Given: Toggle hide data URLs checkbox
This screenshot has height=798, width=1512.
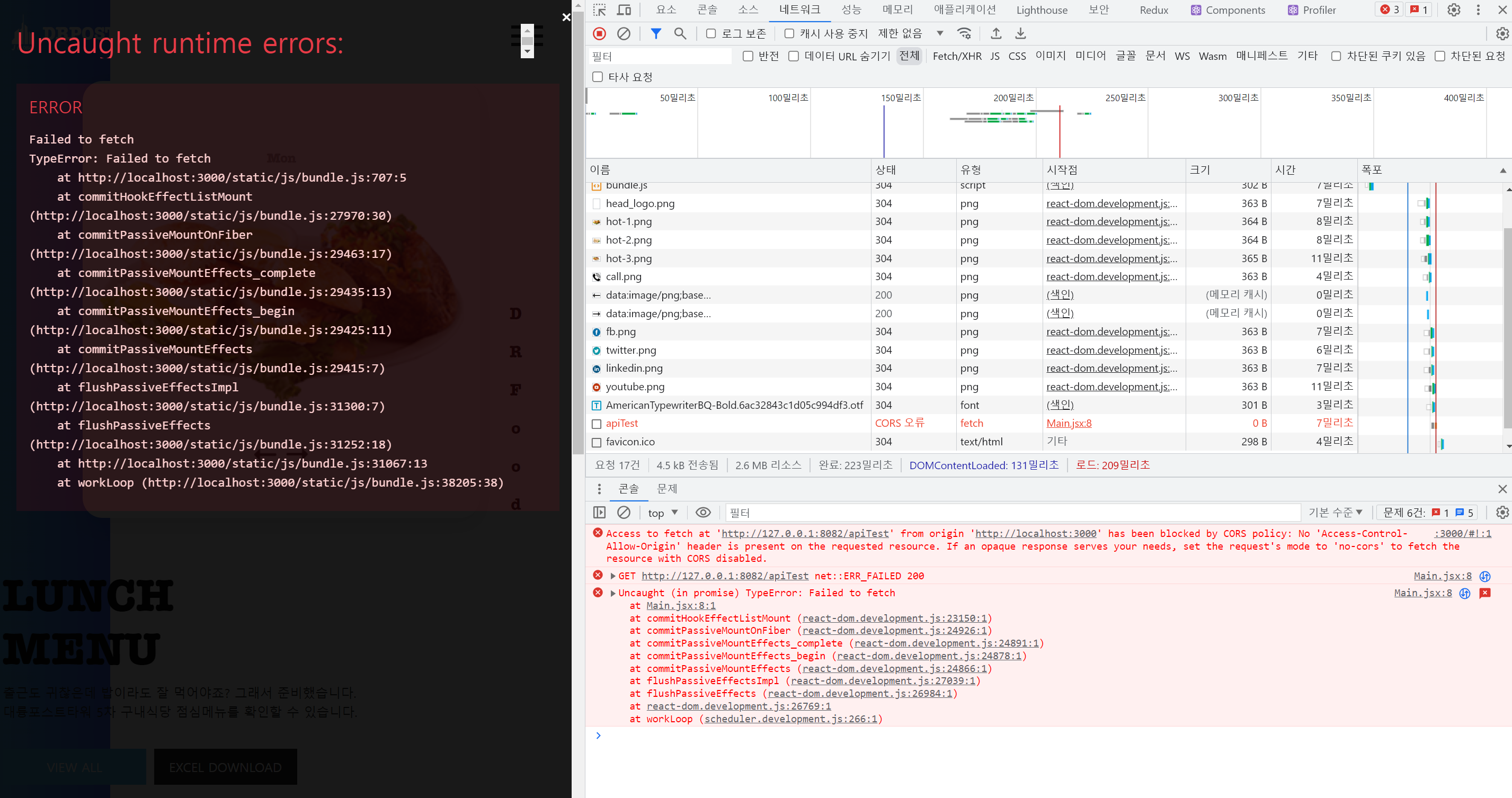Looking at the screenshot, I should coord(794,56).
